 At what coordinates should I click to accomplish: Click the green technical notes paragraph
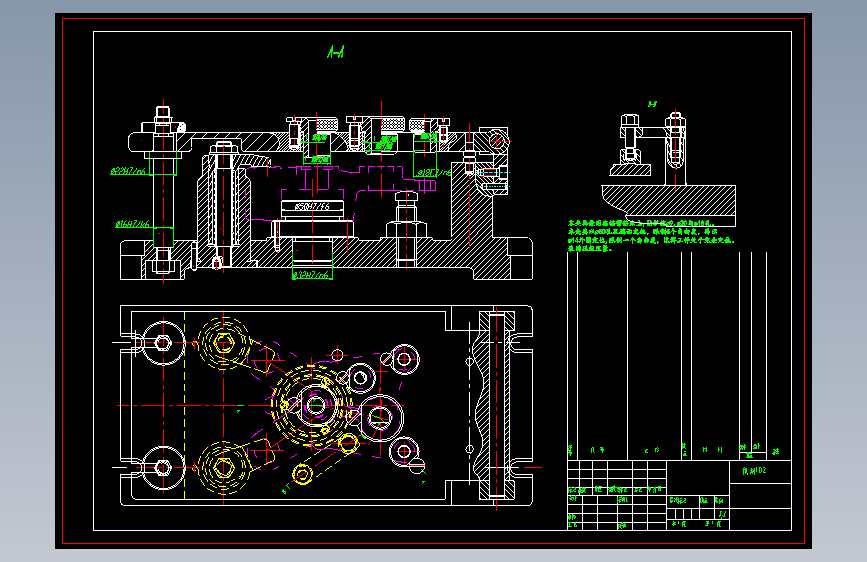click(x=651, y=236)
